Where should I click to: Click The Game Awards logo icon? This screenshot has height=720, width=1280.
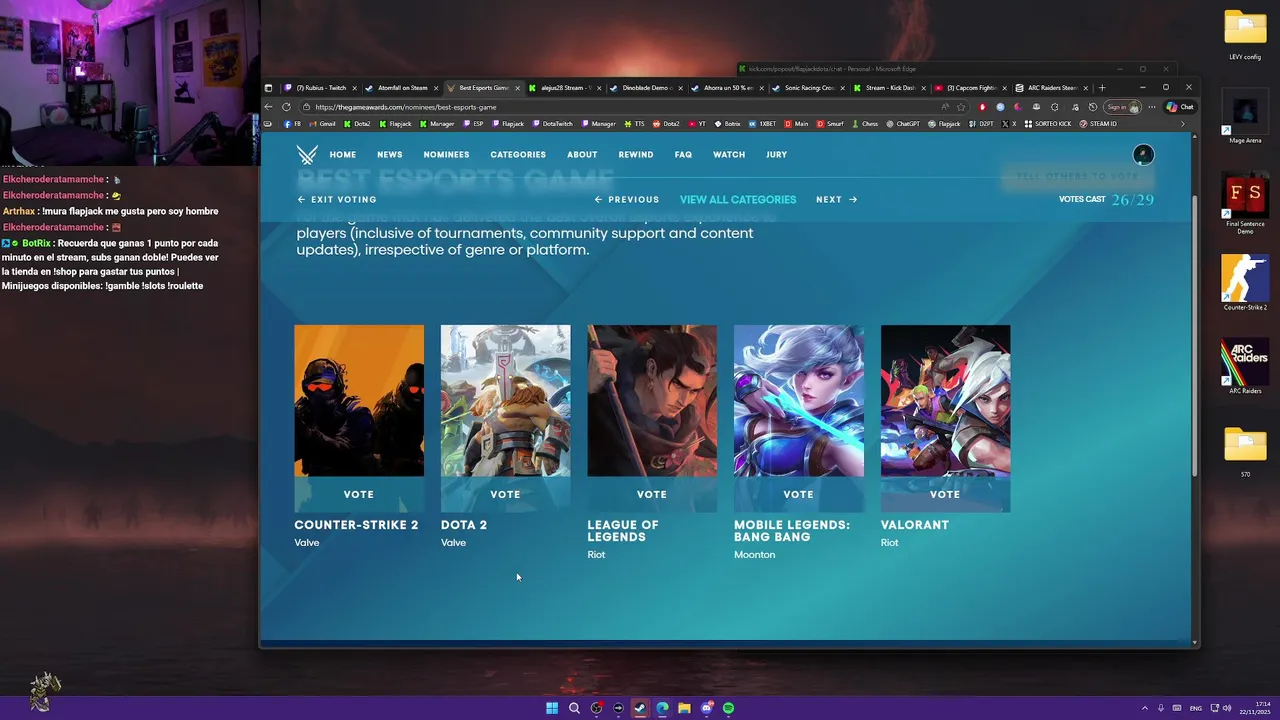(307, 155)
